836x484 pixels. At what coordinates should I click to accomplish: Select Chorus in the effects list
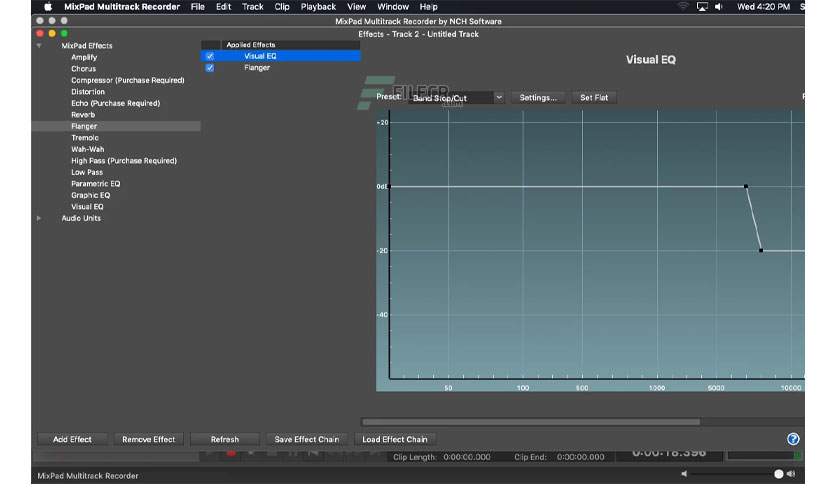(x=84, y=69)
